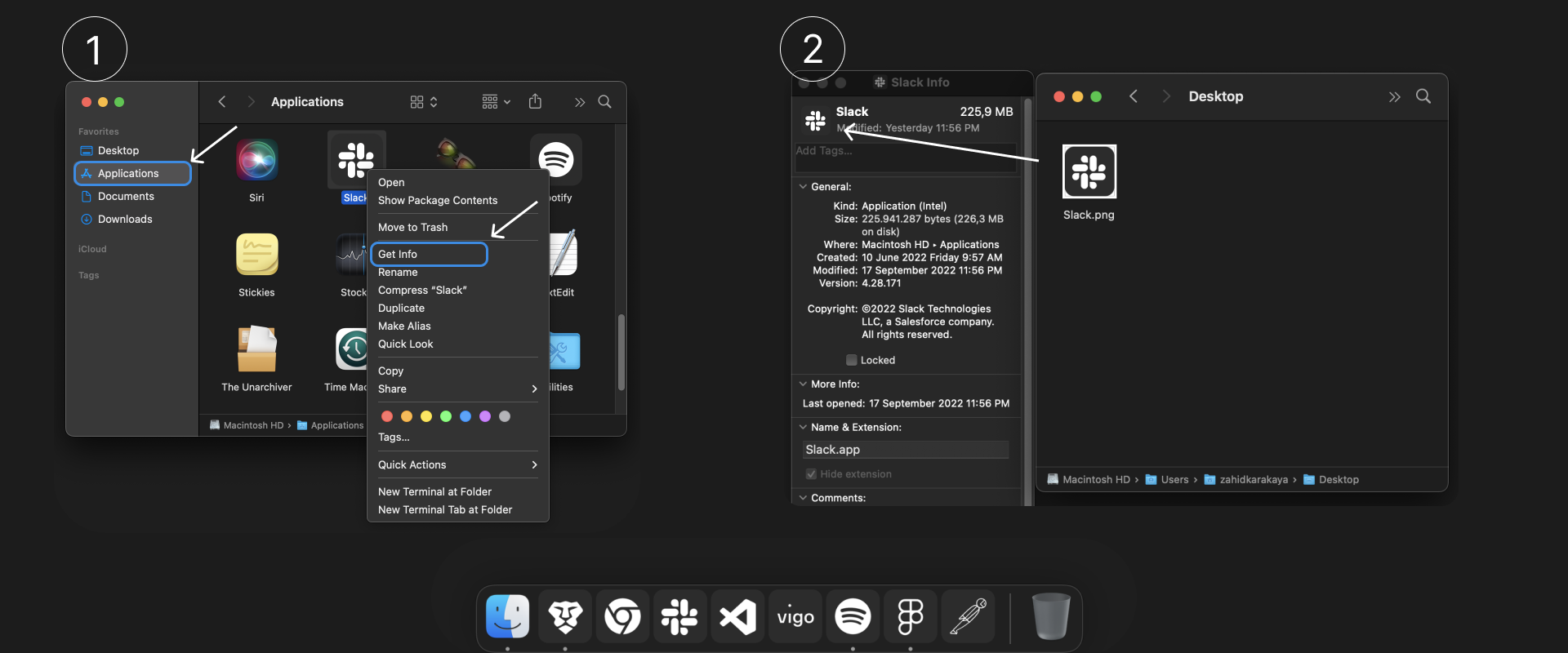Image resolution: width=1568 pixels, height=653 pixels.
Task: Apply the green tag color
Action: [446, 416]
